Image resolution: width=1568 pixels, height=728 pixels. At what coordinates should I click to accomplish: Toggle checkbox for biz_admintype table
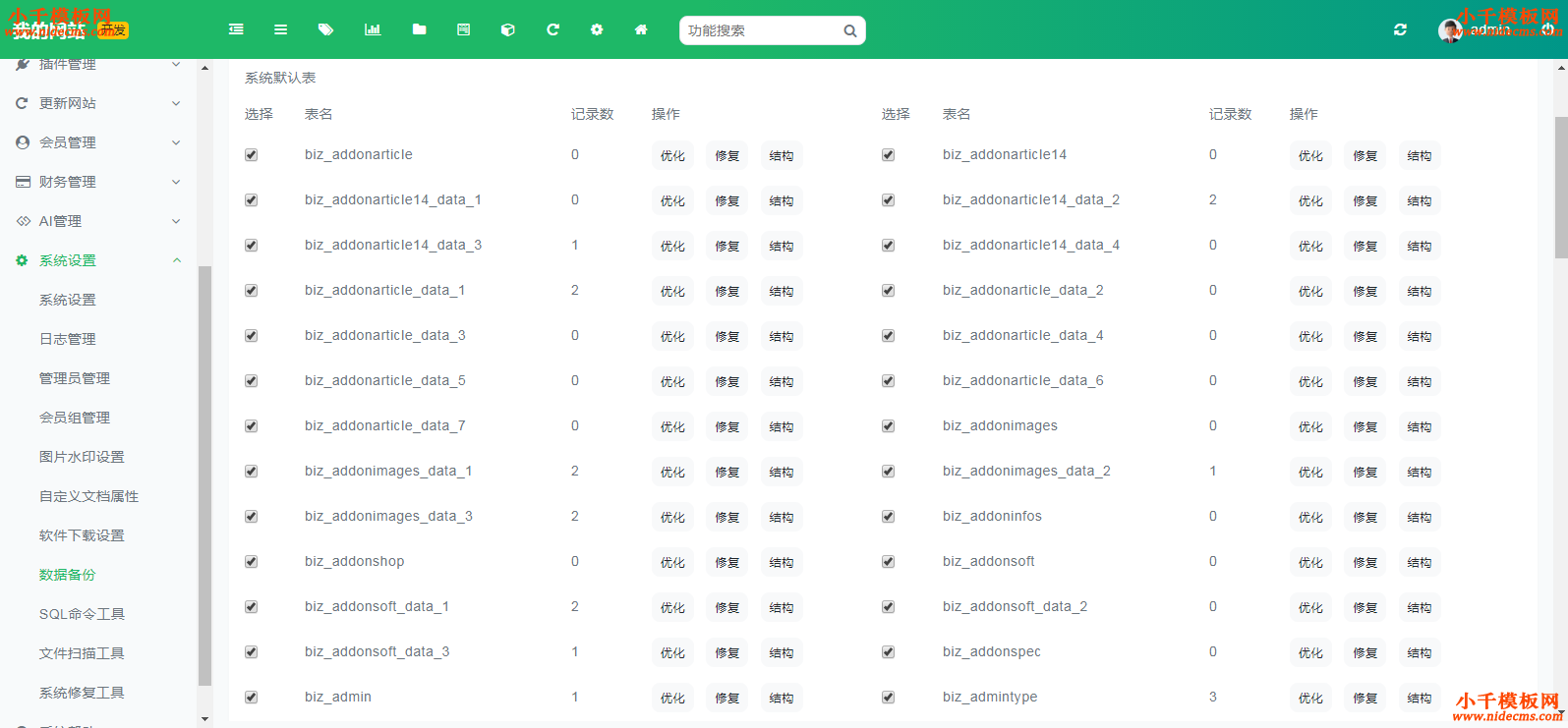pyautogui.click(x=889, y=698)
